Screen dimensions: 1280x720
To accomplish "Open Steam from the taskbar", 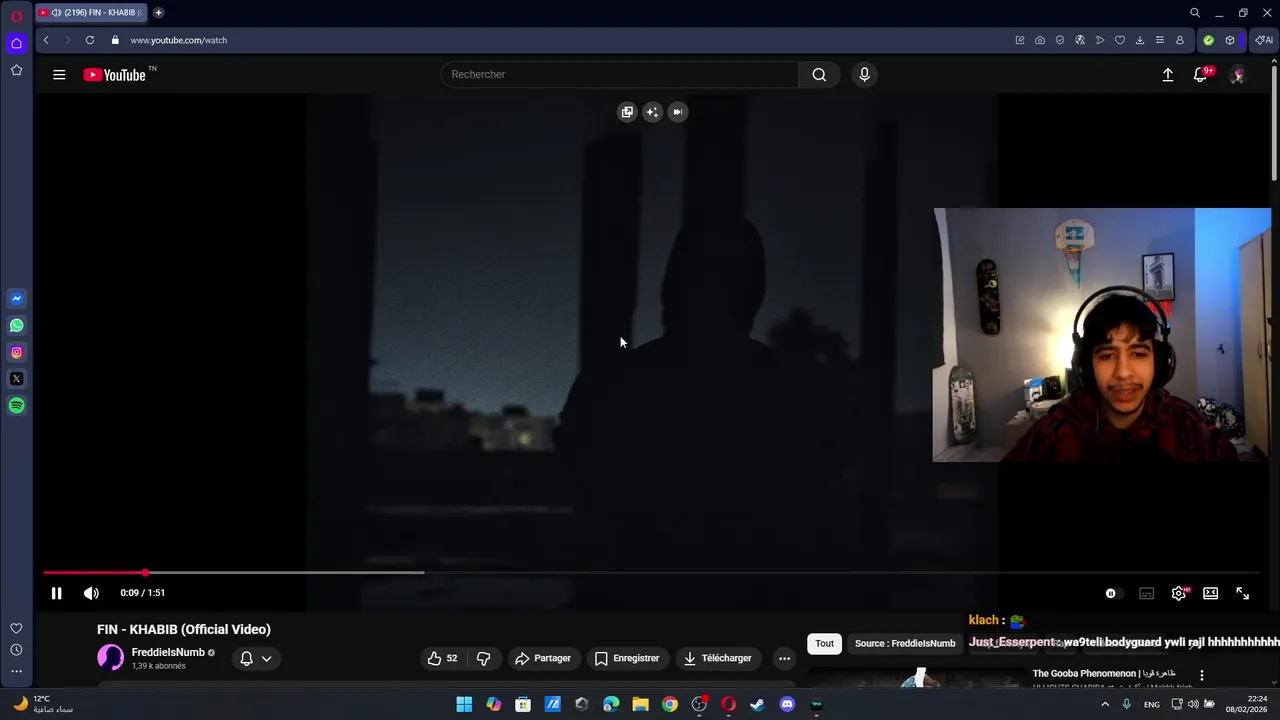I will (x=757, y=704).
